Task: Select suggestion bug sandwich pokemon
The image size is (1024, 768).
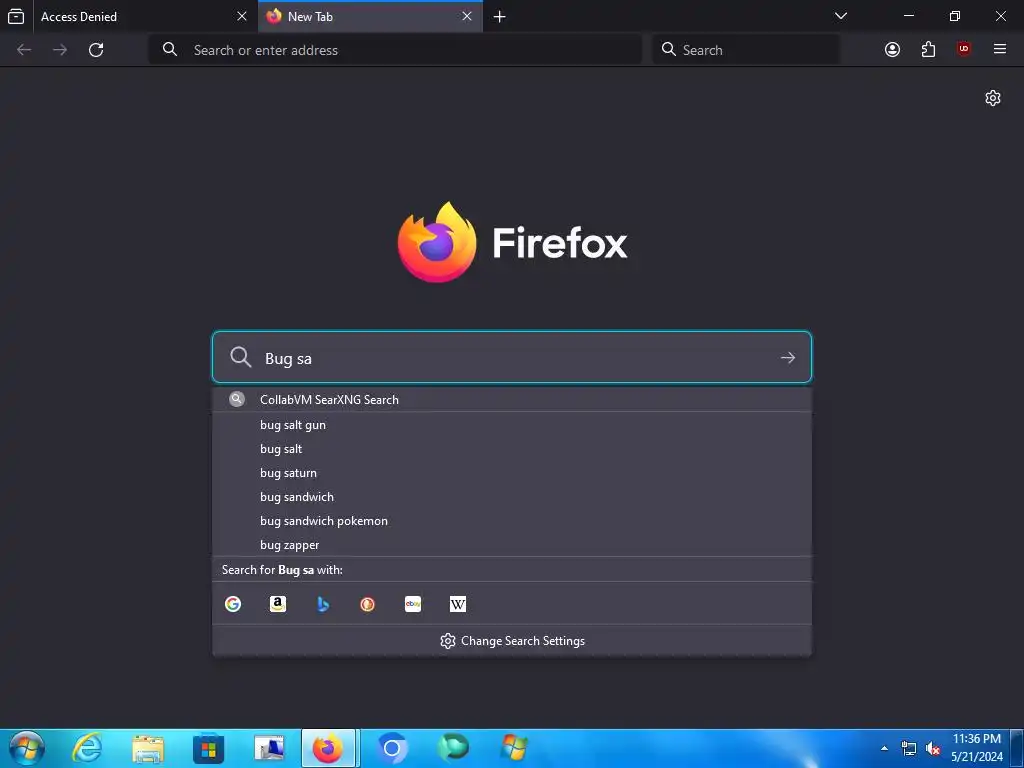Action: 511,521
